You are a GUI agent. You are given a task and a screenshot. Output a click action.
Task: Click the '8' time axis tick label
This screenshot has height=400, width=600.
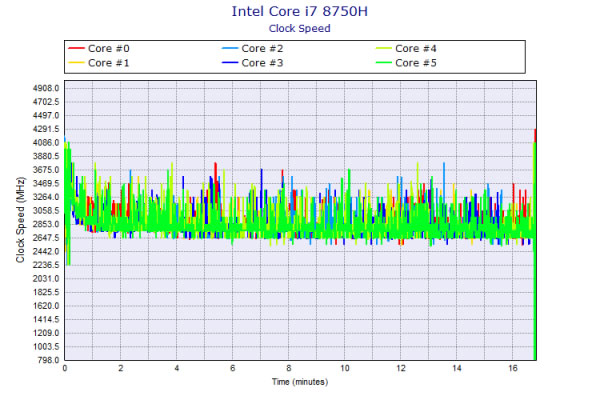pos(289,368)
